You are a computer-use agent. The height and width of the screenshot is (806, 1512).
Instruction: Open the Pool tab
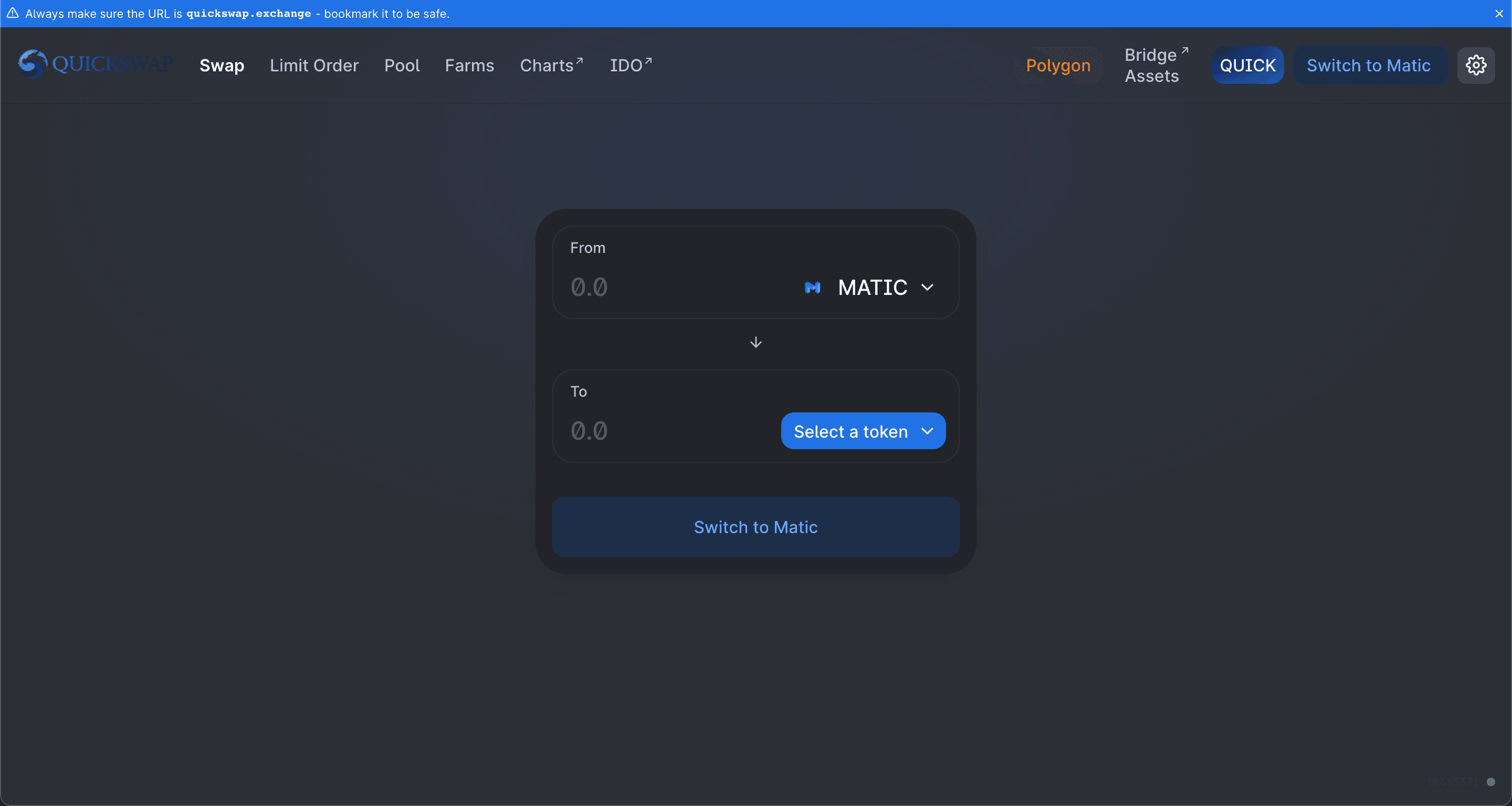[x=402, y=65]
